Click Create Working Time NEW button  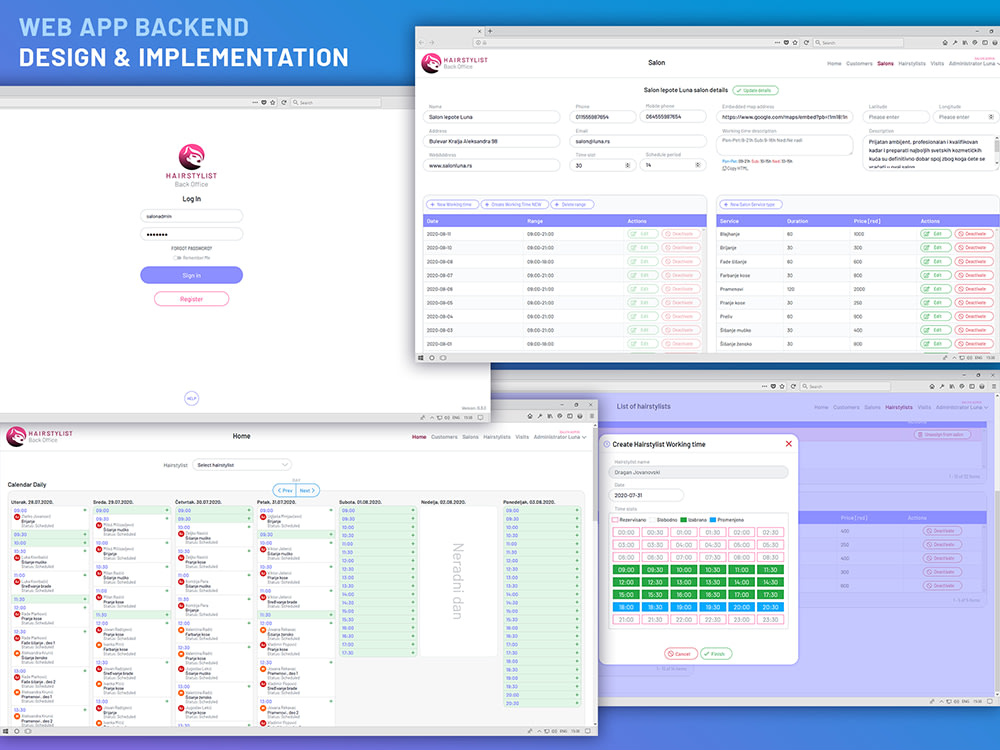pos(515,205)
